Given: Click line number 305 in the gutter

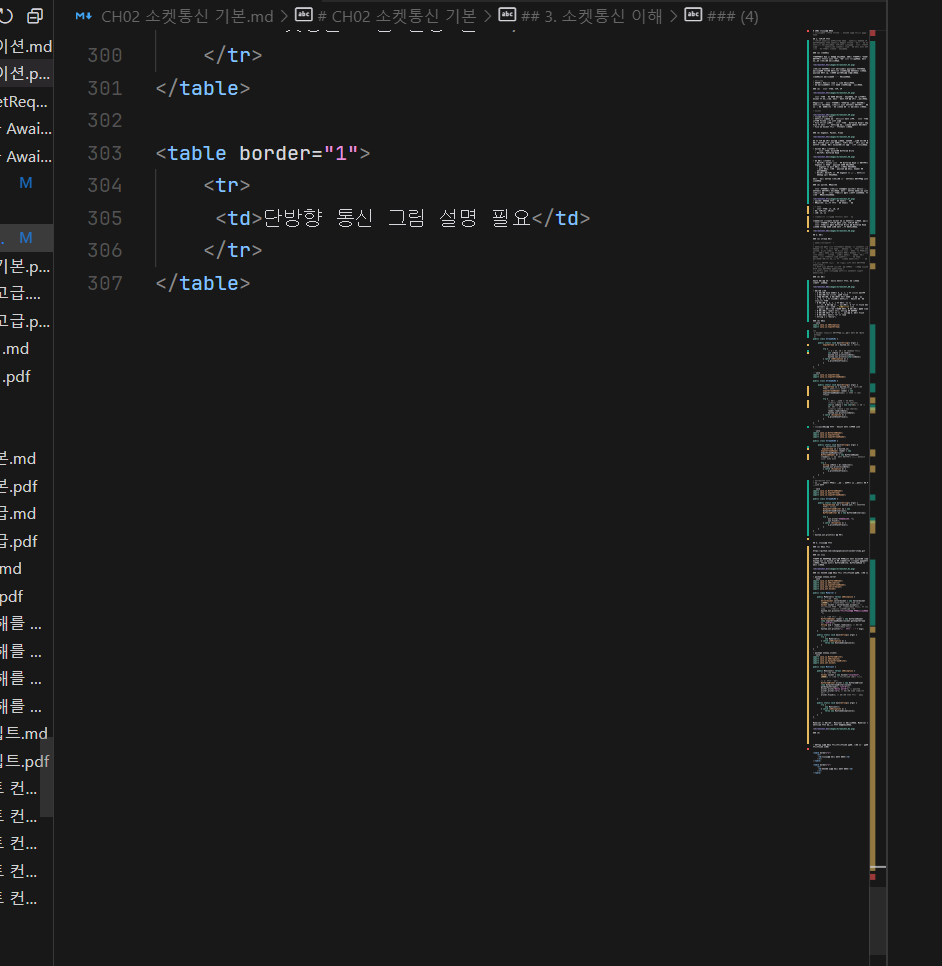Looking at the screenshot, I should click(105, 218).
